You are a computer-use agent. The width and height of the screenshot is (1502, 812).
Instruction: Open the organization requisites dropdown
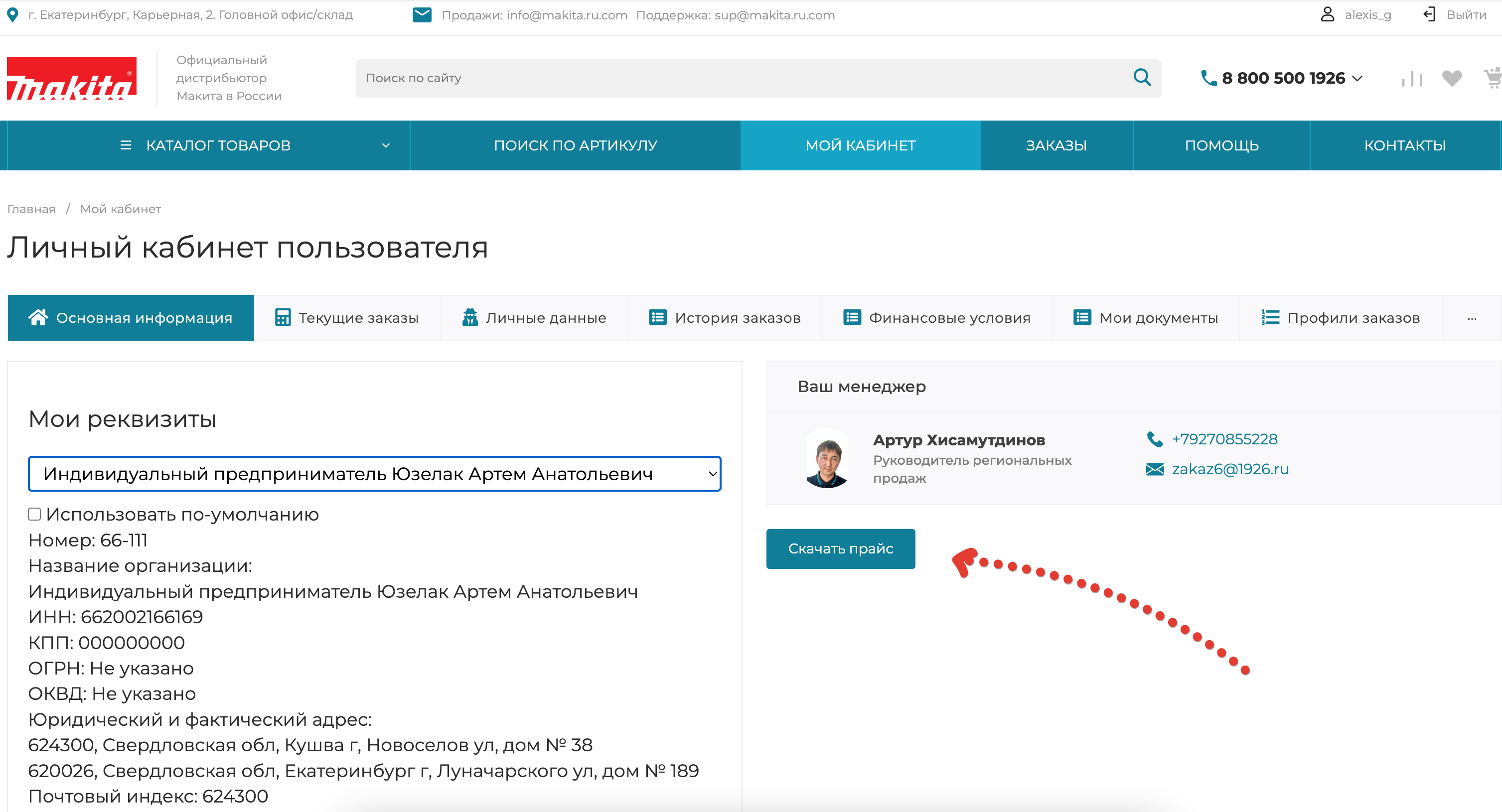374,473
